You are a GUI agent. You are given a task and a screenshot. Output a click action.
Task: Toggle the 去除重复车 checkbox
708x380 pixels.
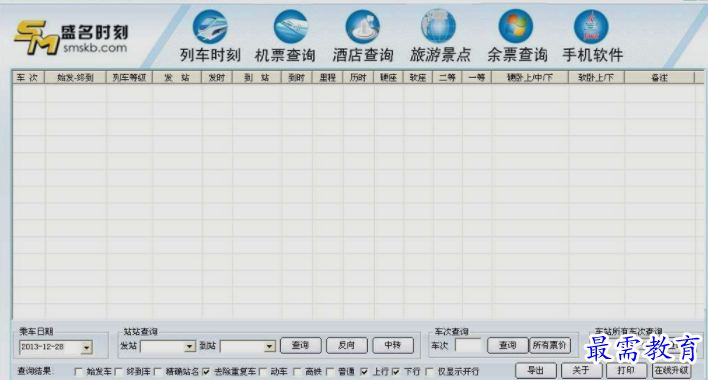pos(206,371)
